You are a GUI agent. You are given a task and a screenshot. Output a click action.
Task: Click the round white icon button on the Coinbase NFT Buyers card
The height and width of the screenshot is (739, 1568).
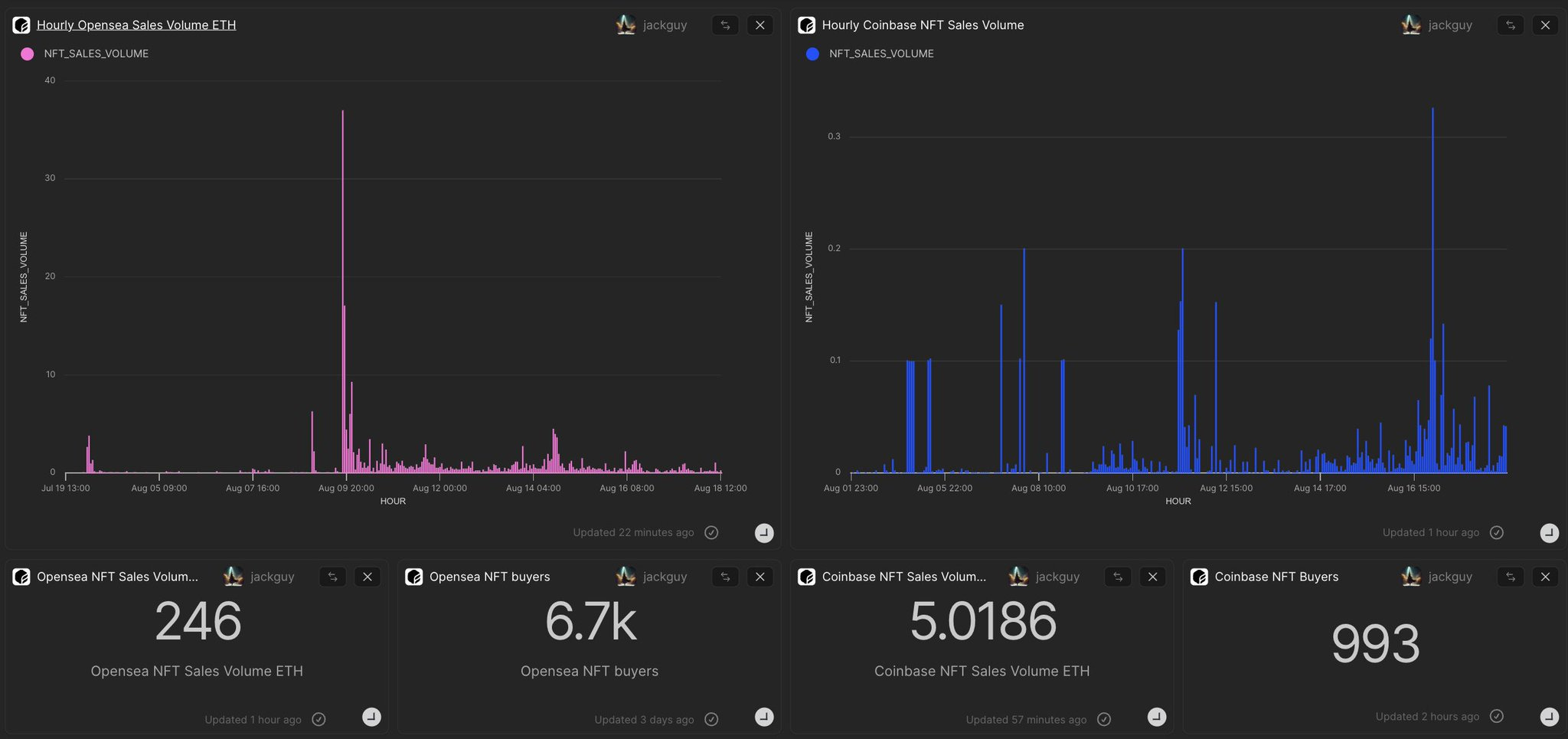click(1550, 717)
